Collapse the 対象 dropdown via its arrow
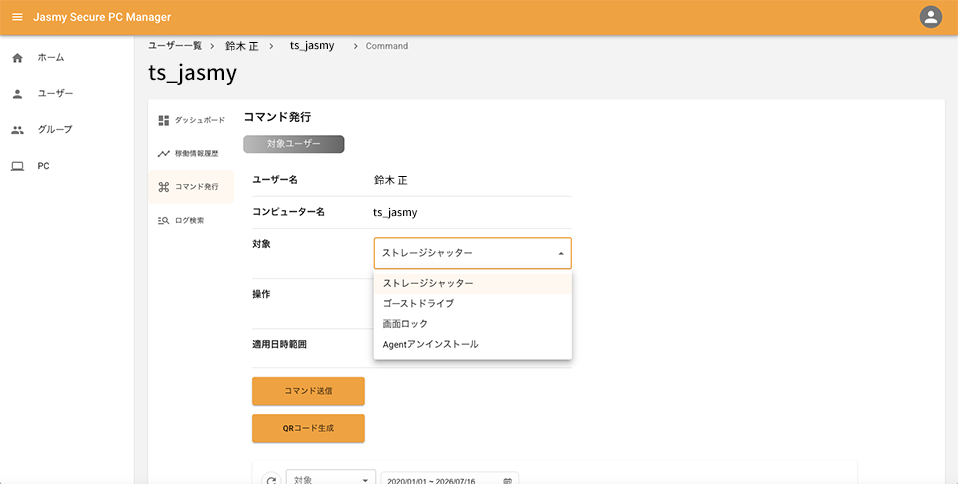The height and width of the screenshot is (484, 958). pyautogui.click(x=560, y=254)
